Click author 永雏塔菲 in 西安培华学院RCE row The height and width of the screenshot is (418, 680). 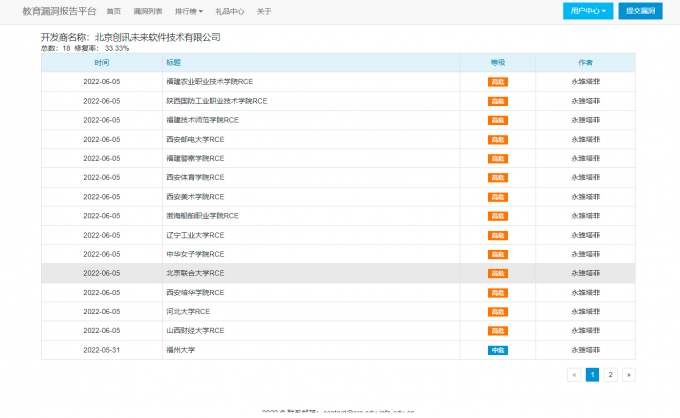tap(585, 293)
